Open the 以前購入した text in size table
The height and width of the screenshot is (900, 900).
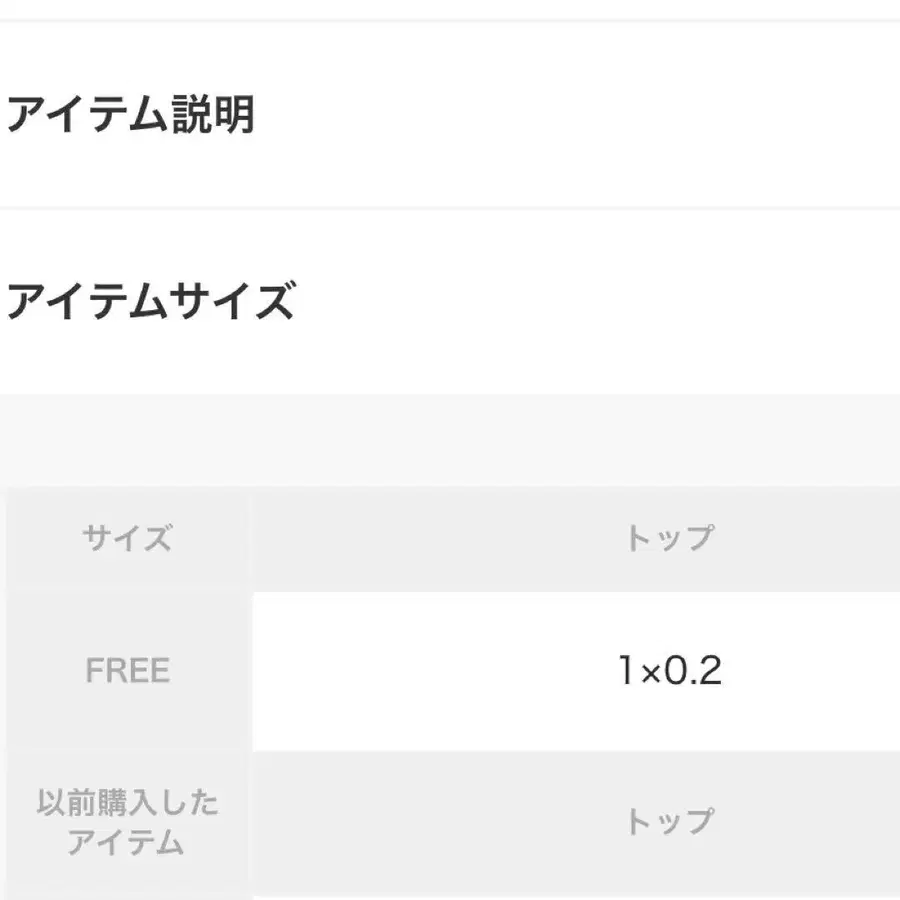click(x=127, y=802)
